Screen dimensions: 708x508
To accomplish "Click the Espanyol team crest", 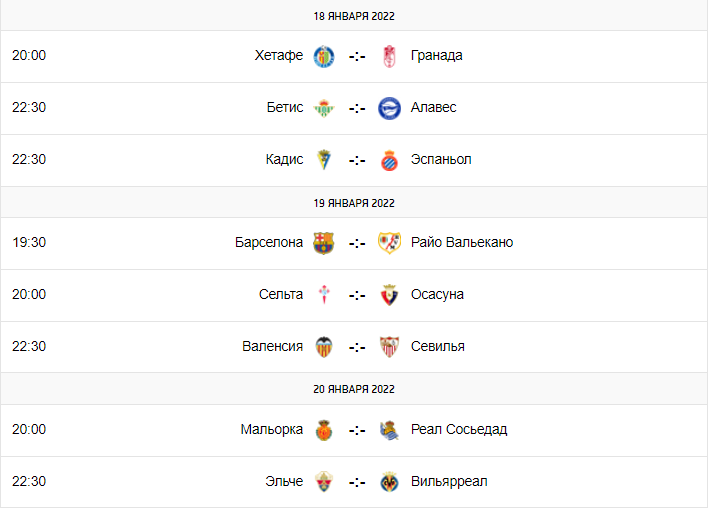I will (389, 160).
